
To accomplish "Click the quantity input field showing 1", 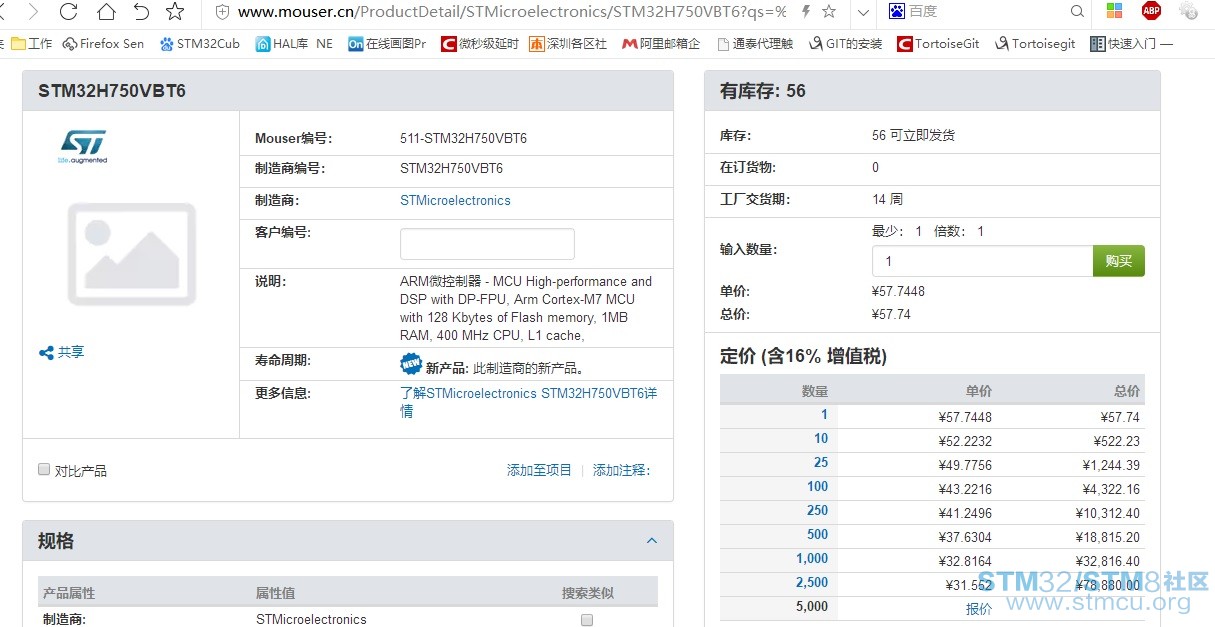I will (x=982, y=261).
